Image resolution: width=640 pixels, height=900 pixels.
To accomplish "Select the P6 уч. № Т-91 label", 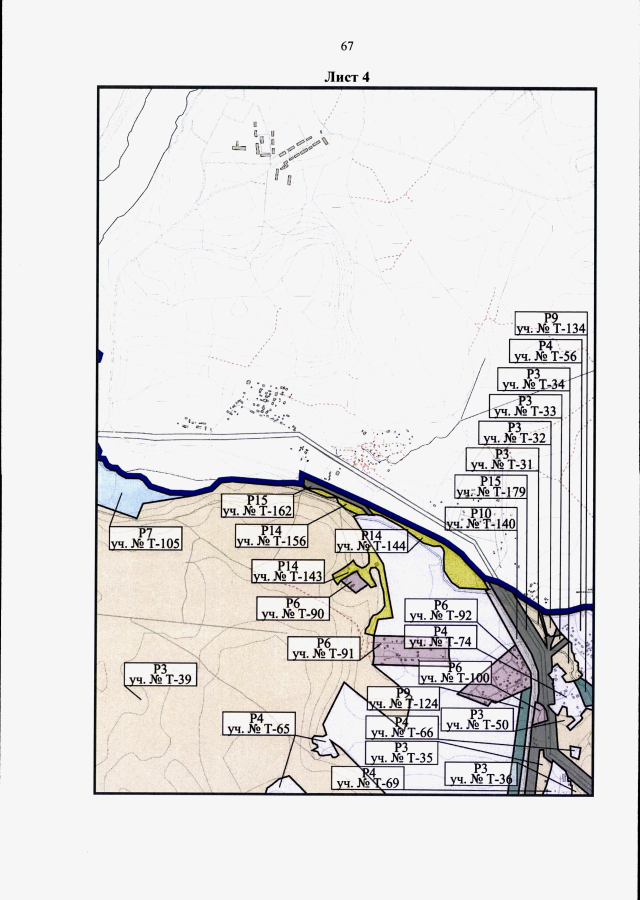I will click(323, 649).
